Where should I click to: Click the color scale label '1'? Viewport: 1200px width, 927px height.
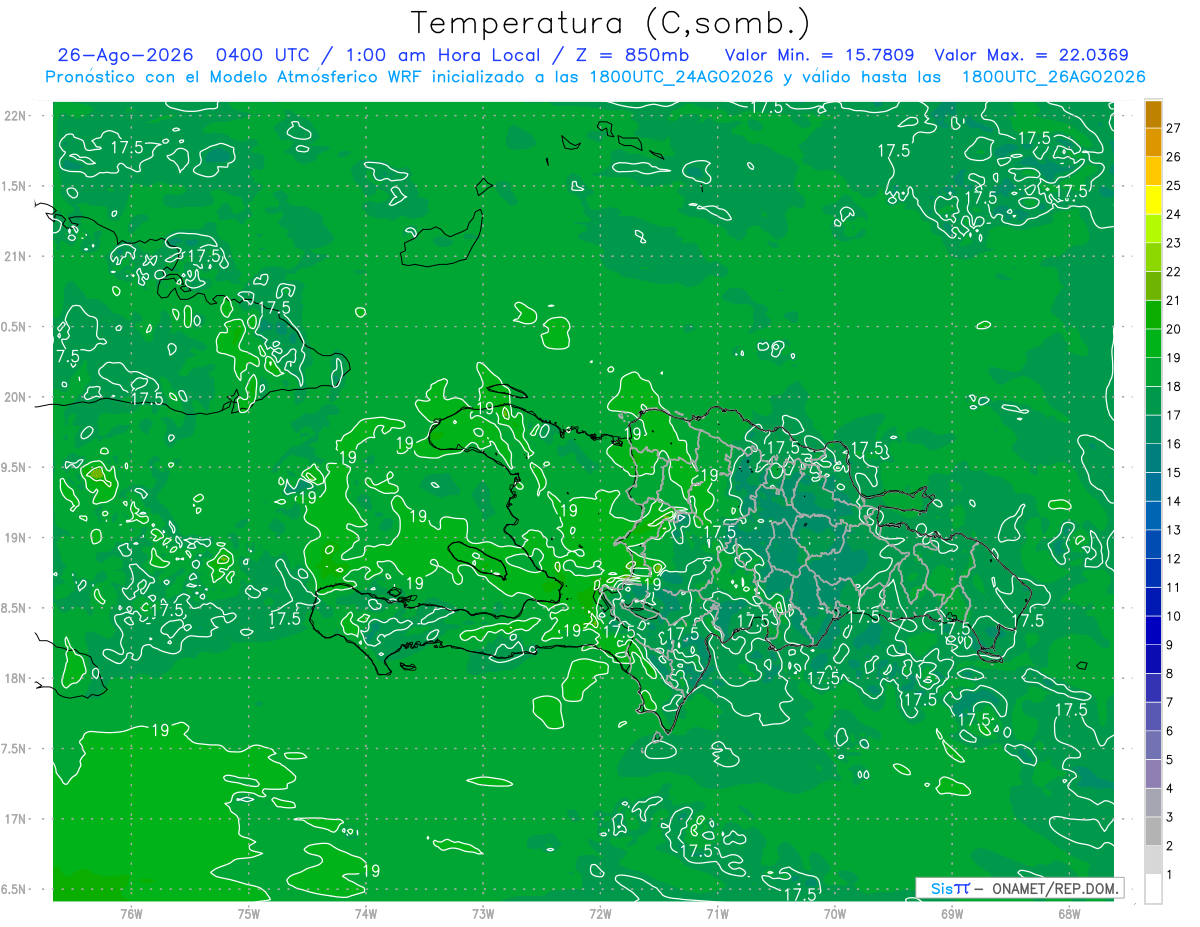click(1170, 875)
